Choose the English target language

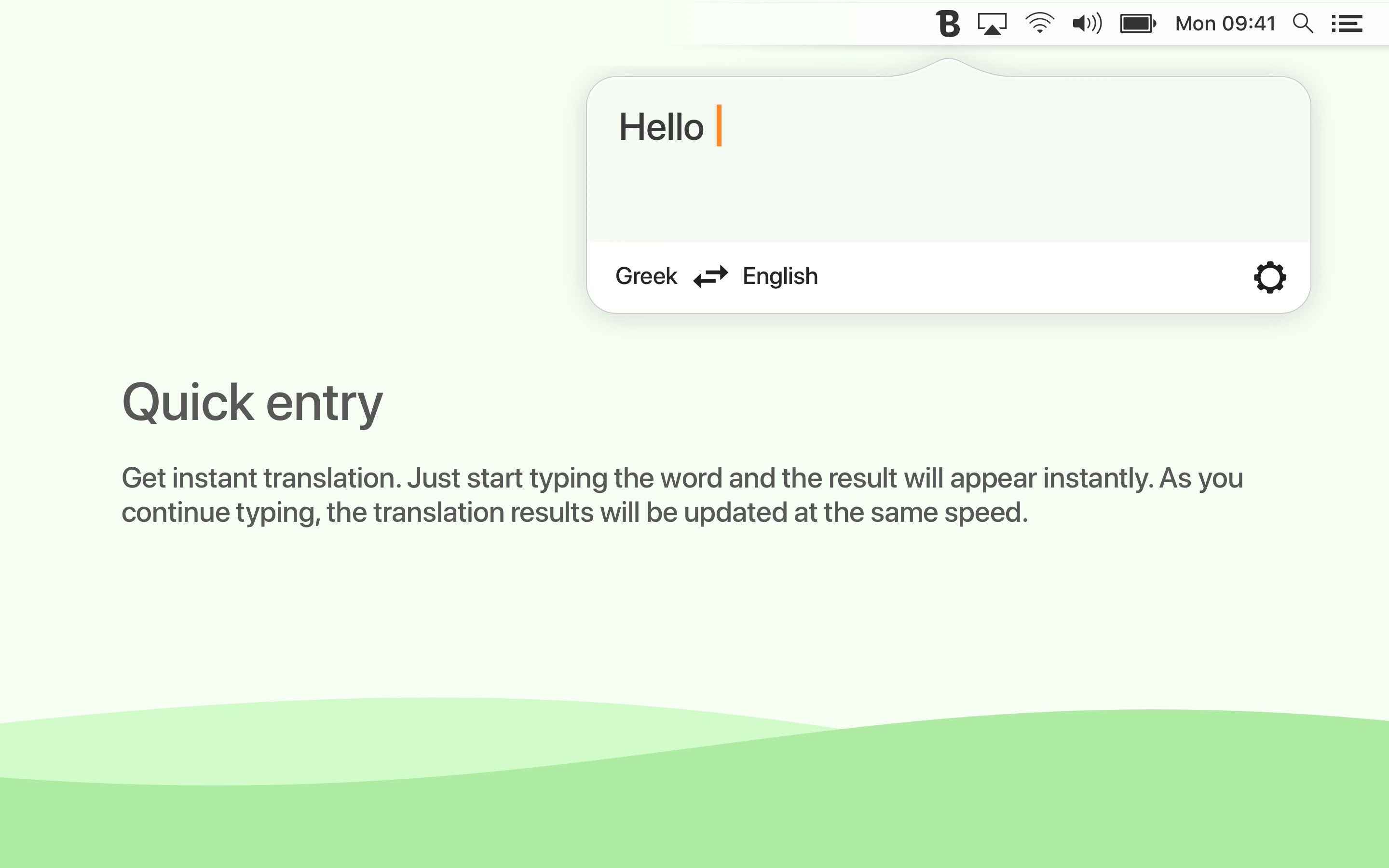(x=780, y=276)
